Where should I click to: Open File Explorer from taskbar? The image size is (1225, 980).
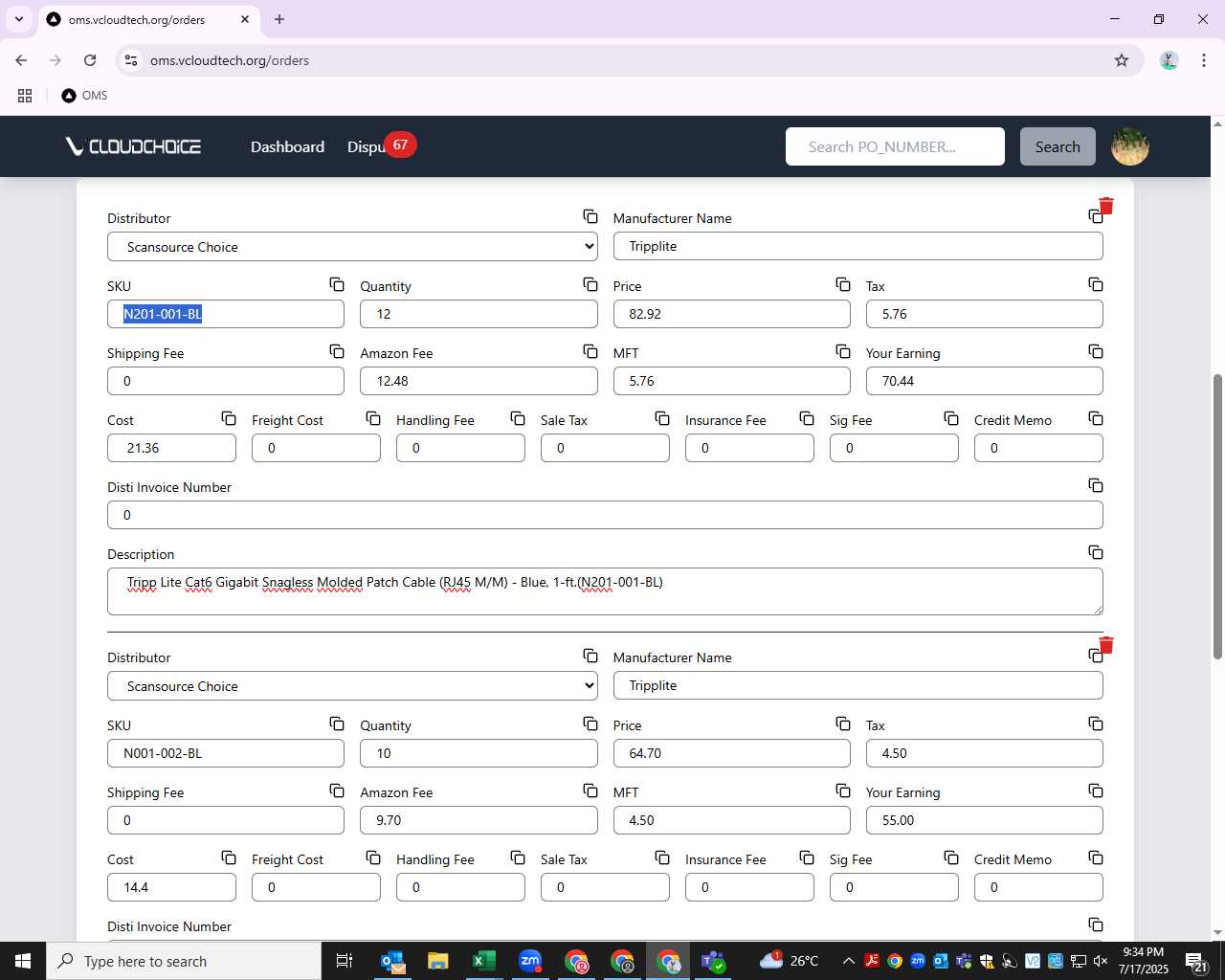tap(438, 961)
